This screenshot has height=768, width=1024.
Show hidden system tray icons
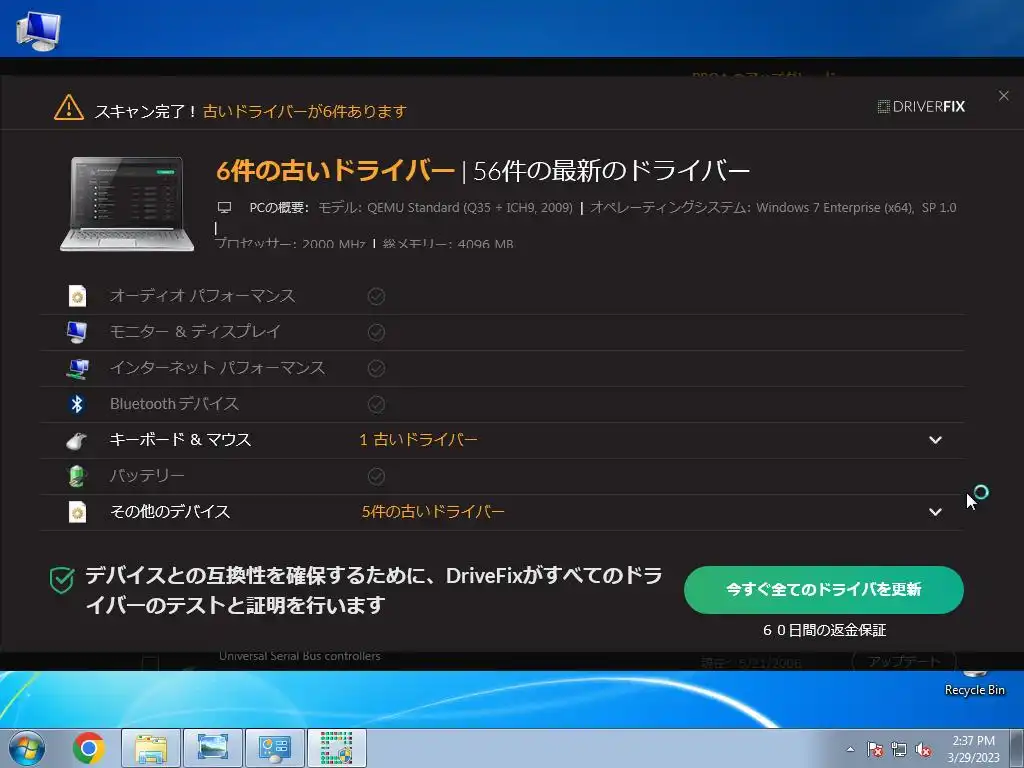coord(850,749)
